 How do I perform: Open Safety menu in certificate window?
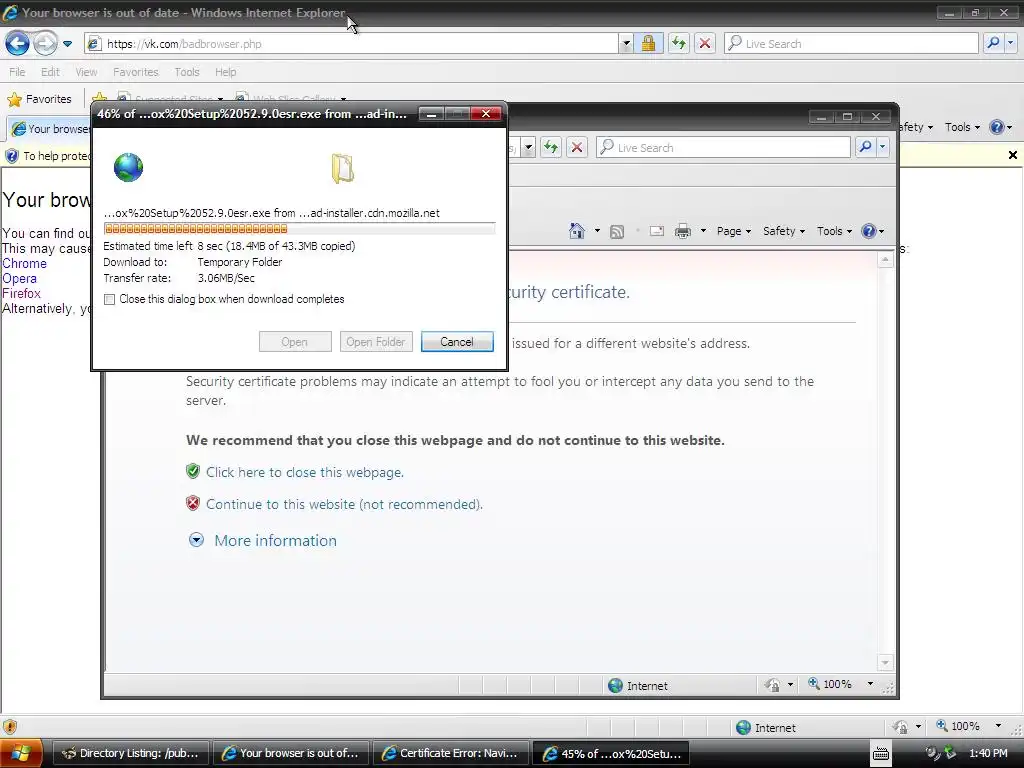pos(784,231)
